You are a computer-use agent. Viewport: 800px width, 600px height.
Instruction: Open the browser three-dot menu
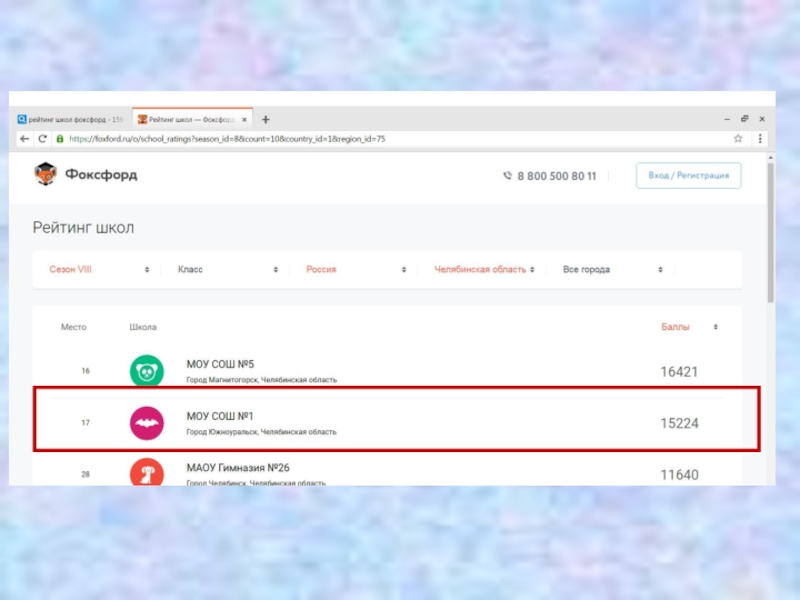click(760, 139)
